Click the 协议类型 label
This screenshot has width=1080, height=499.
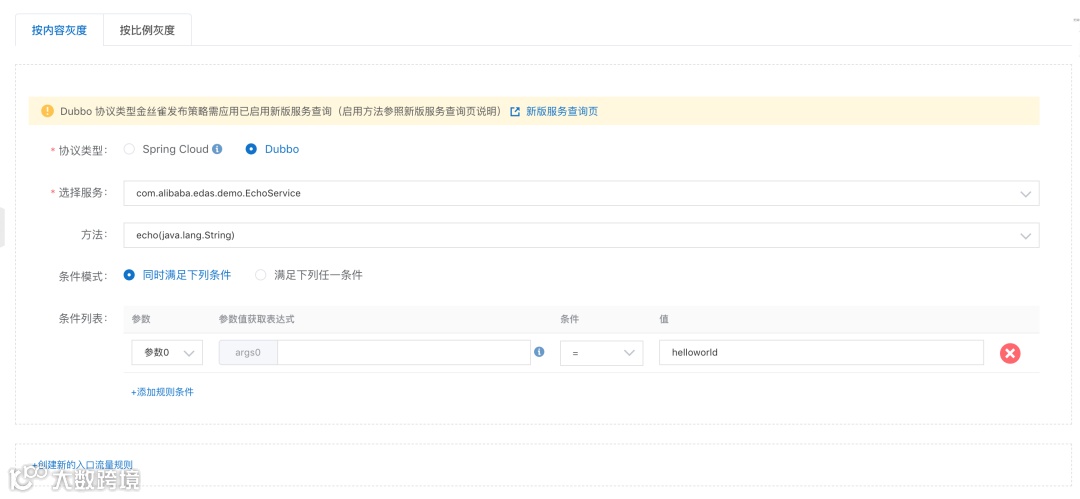83,150
